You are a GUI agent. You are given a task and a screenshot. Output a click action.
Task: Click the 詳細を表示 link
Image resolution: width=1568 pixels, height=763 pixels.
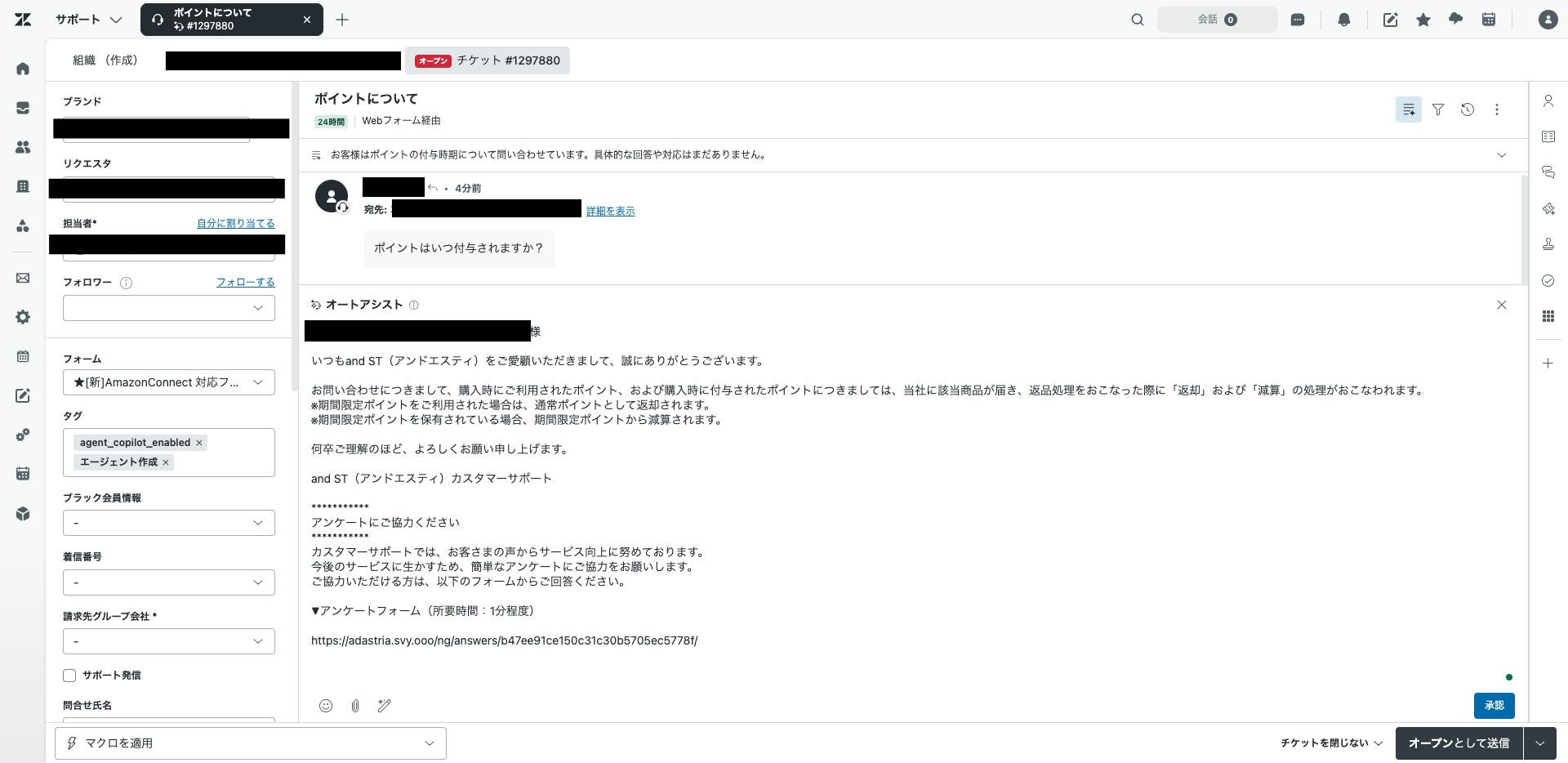610,211
